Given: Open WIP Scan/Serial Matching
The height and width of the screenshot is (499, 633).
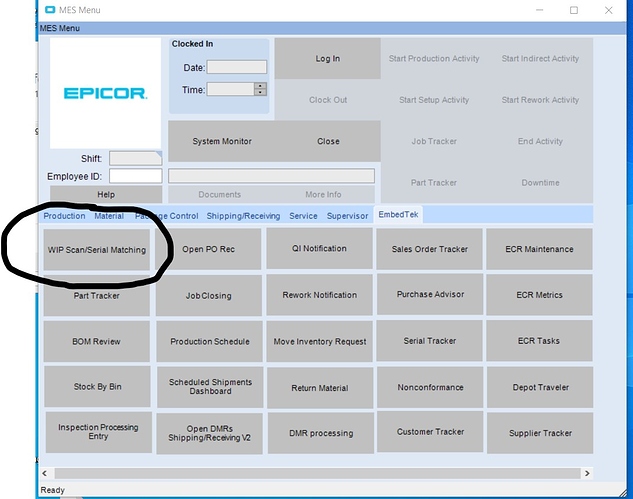Looking at the screenshot, I should 96,250.
